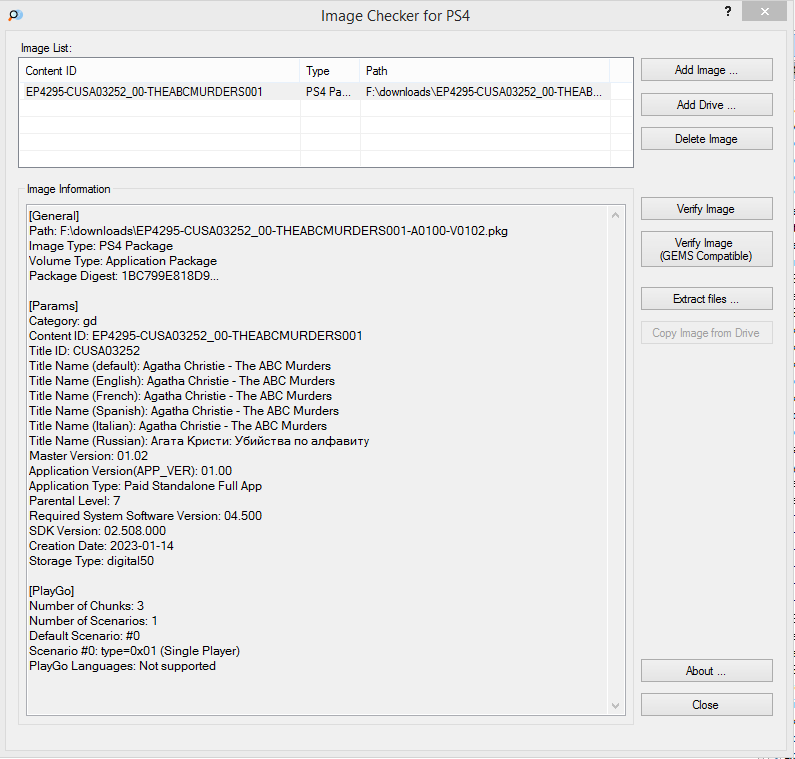Click the Title Name (Spanish) line
Viewport: 795px width, 759px height.
(184, 411)
